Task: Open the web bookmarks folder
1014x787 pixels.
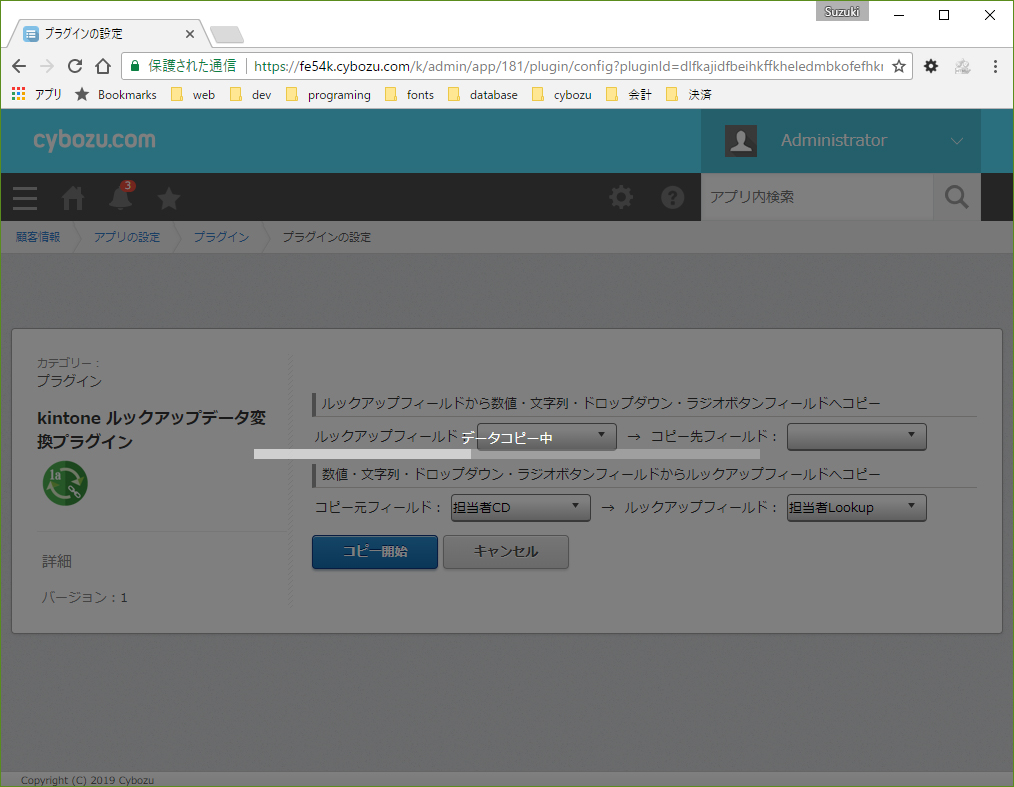Action: coord(193,94)
